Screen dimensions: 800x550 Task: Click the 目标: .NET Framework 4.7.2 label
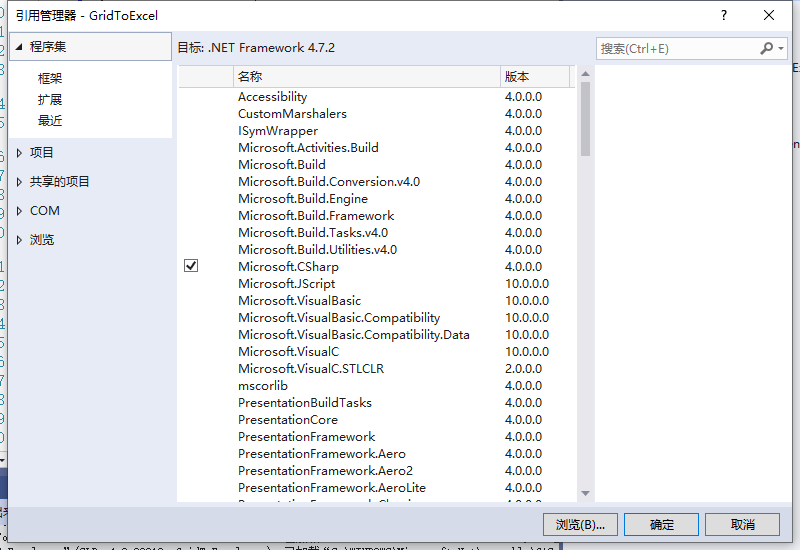click(x=256, y=48)
